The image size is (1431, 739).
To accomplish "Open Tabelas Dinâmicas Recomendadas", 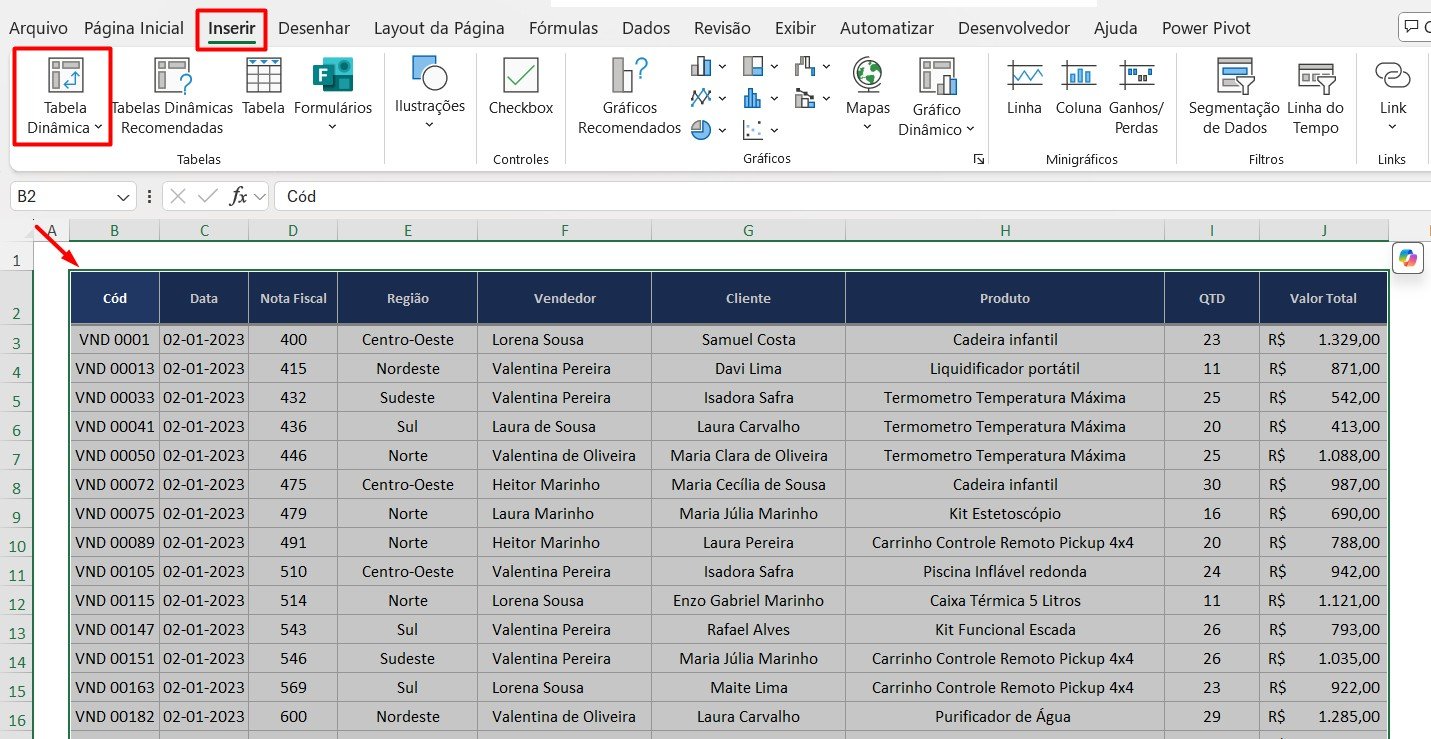I will 172,97.
